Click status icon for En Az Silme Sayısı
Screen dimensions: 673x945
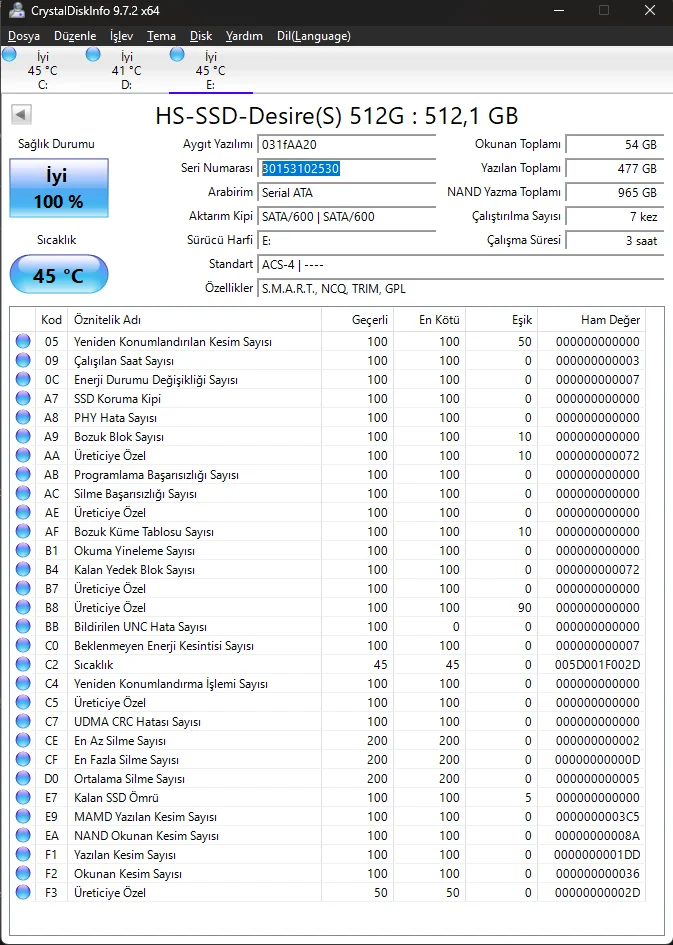23,740
